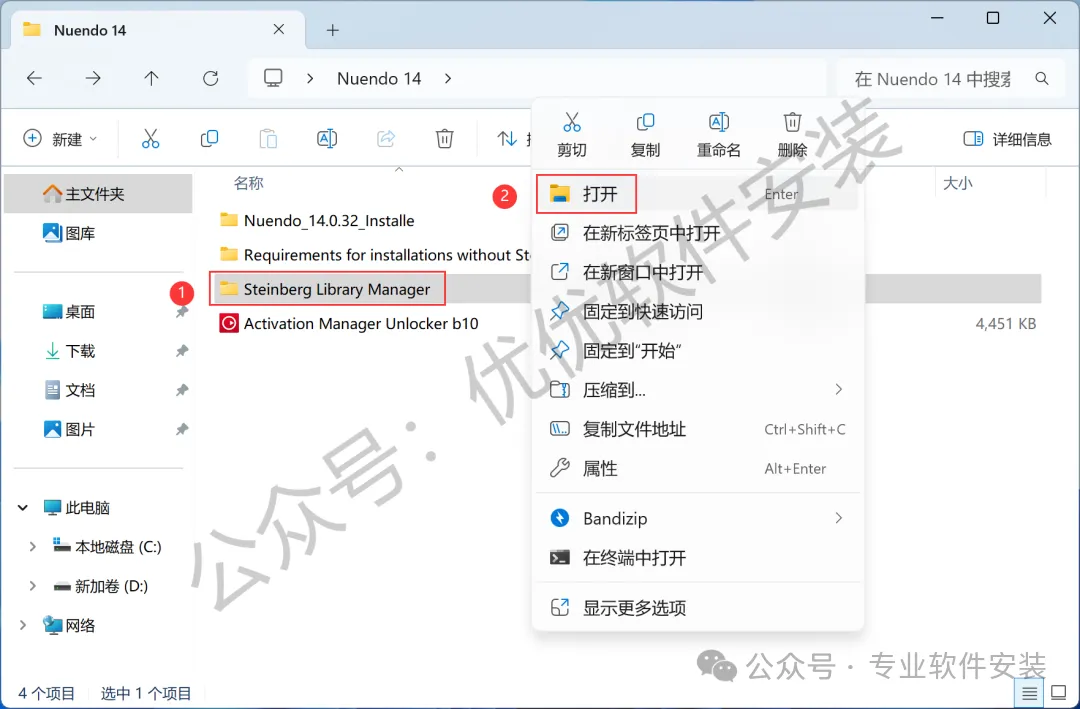Image resolution: width=1080 pixels, height=709 pixels.
Task: Click the Delete trash icon in the toolbar
Action: click(x=444, y=138)
